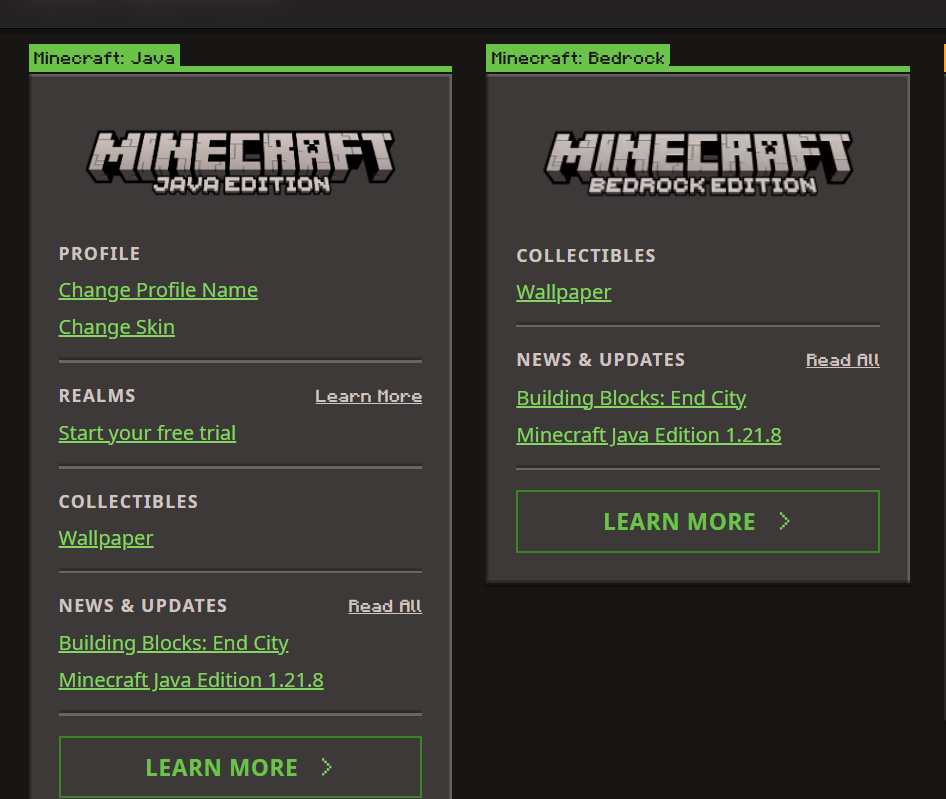
Task: Open Minecraft Java Edition 1.21.8 in Bedrock card
Action: (x=649, y=435)
